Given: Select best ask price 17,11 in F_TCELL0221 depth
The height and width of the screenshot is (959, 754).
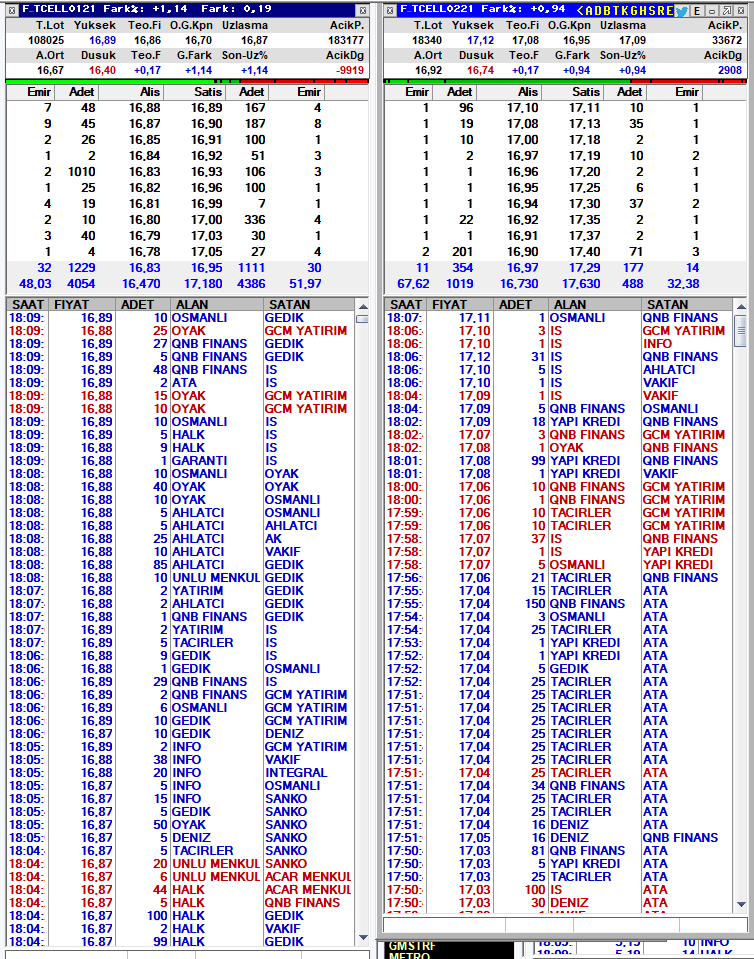Looking at the screenshot, I should coord(585,108).
